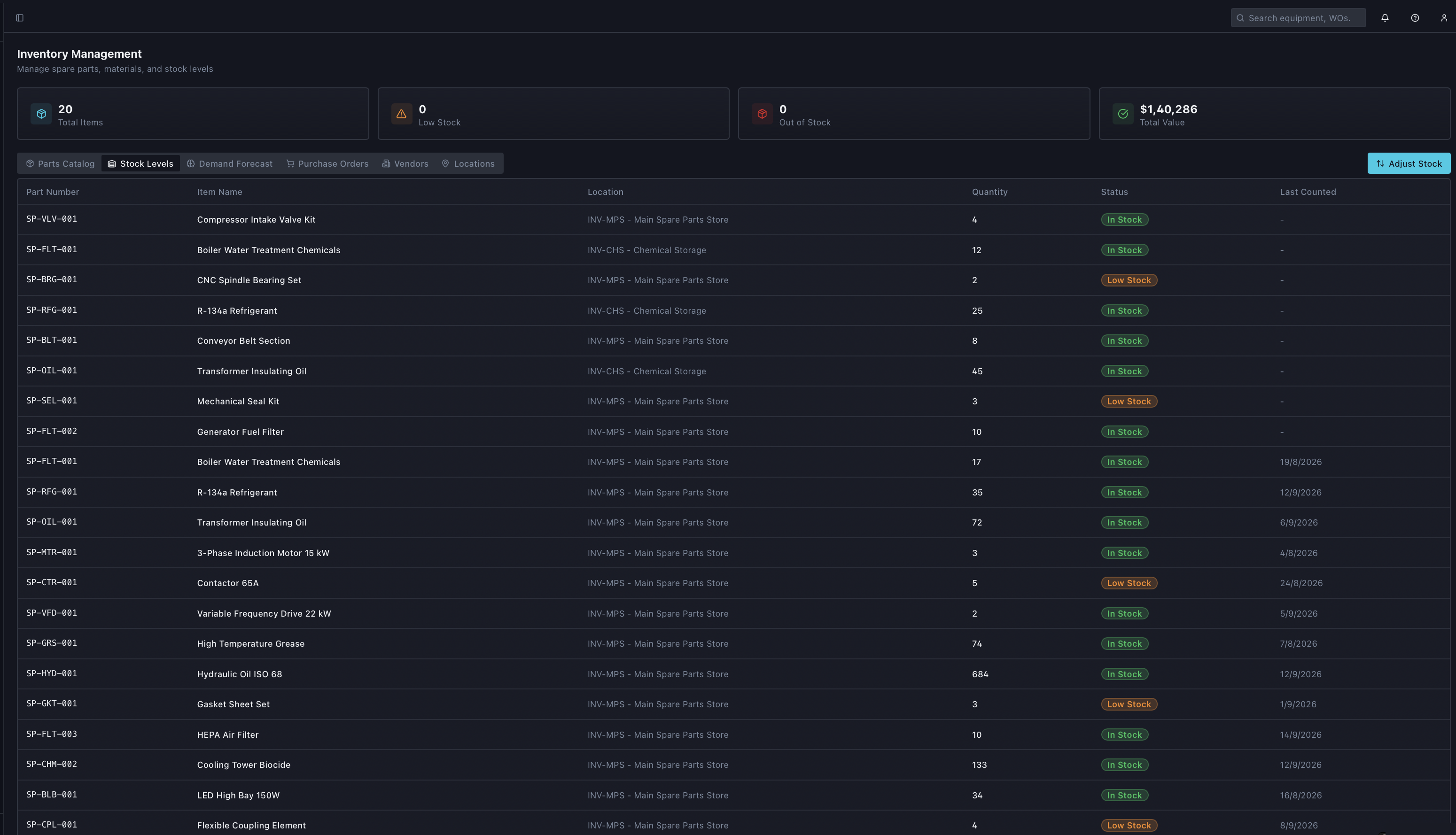This screenshot has height=835, width=1456.
Task: Click LED High Bay 150W item
Action: point(238,796)
